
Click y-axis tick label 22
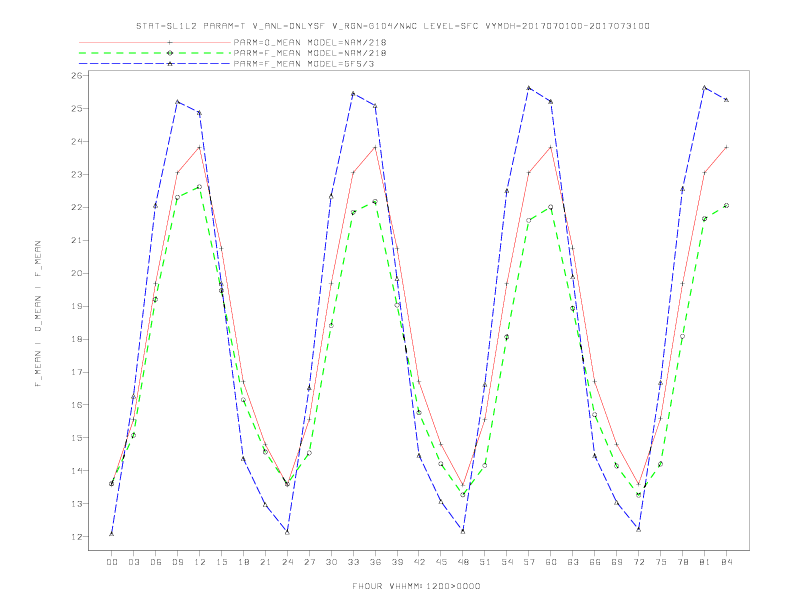click(77, 208)
